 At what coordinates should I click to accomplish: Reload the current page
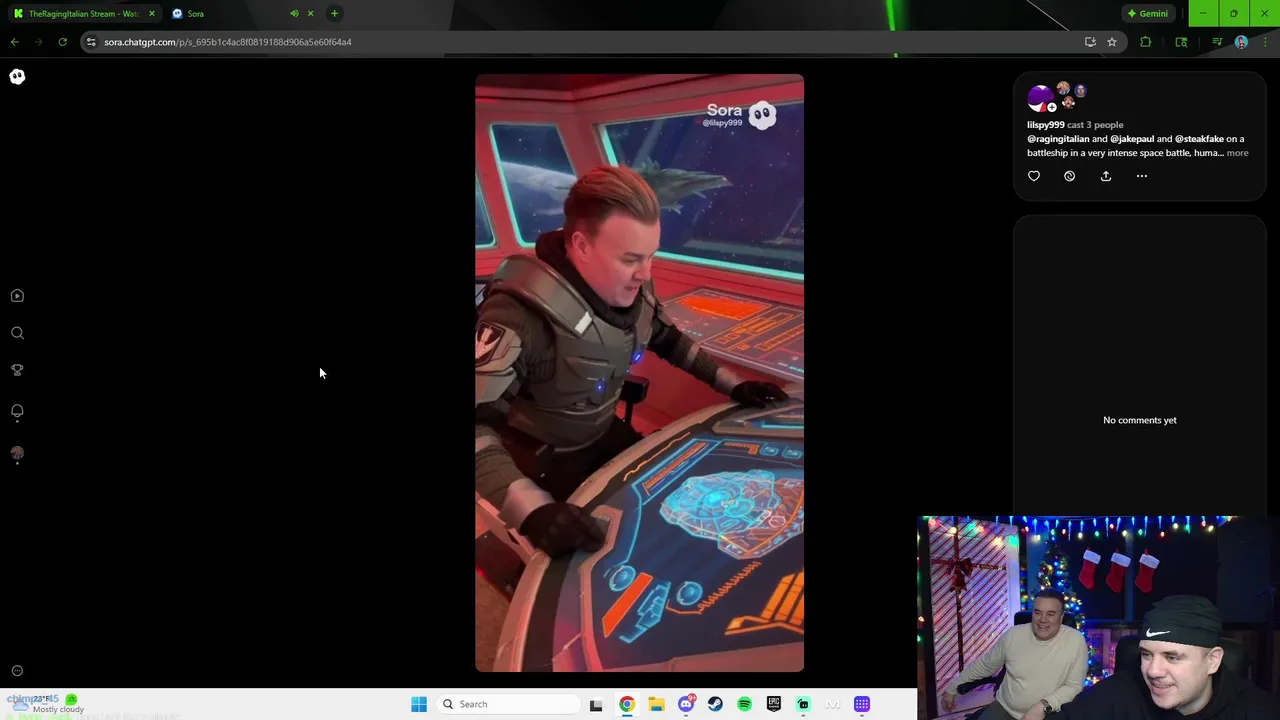tap(62, 42)
